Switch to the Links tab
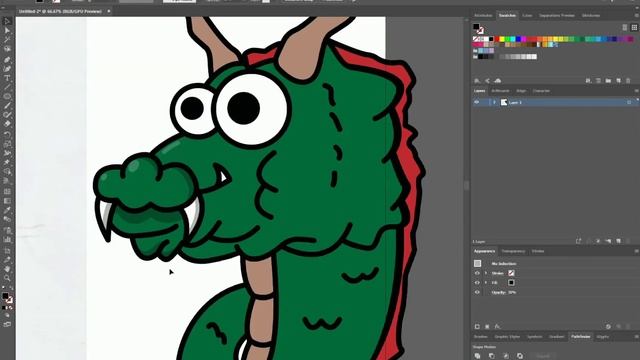 tap(527, 16)
